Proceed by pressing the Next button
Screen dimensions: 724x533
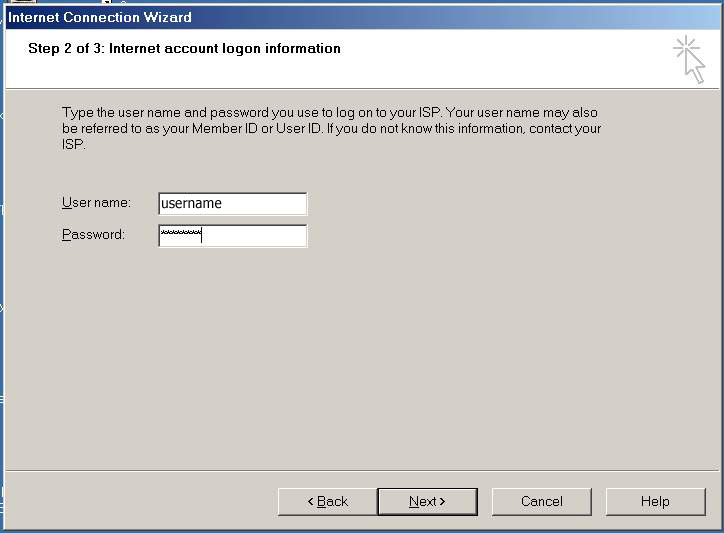point(427,501)
